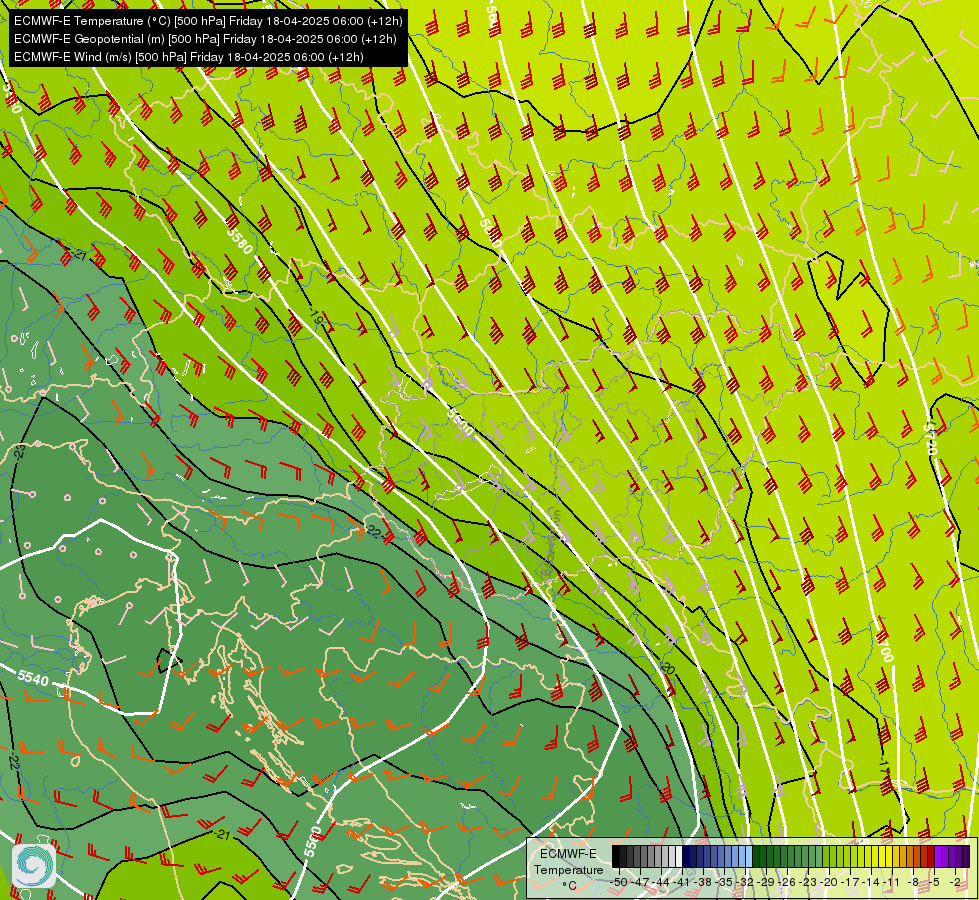The height and width of the screenshot is (900, 979).
Task: Click the -17 isotherm label on the map
Action: coord(883,766)
